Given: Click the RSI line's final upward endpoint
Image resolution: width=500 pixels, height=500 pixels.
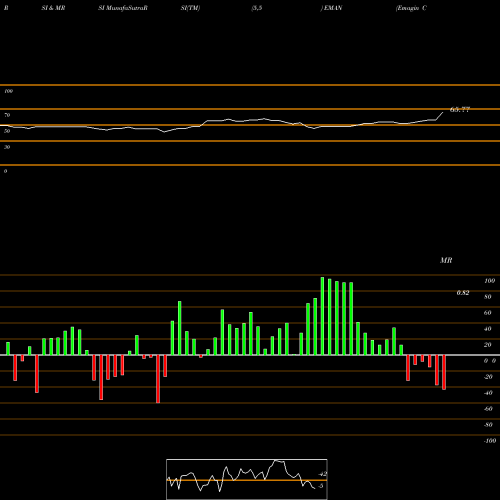Looking at the screenshot, I should pos(443,113).
